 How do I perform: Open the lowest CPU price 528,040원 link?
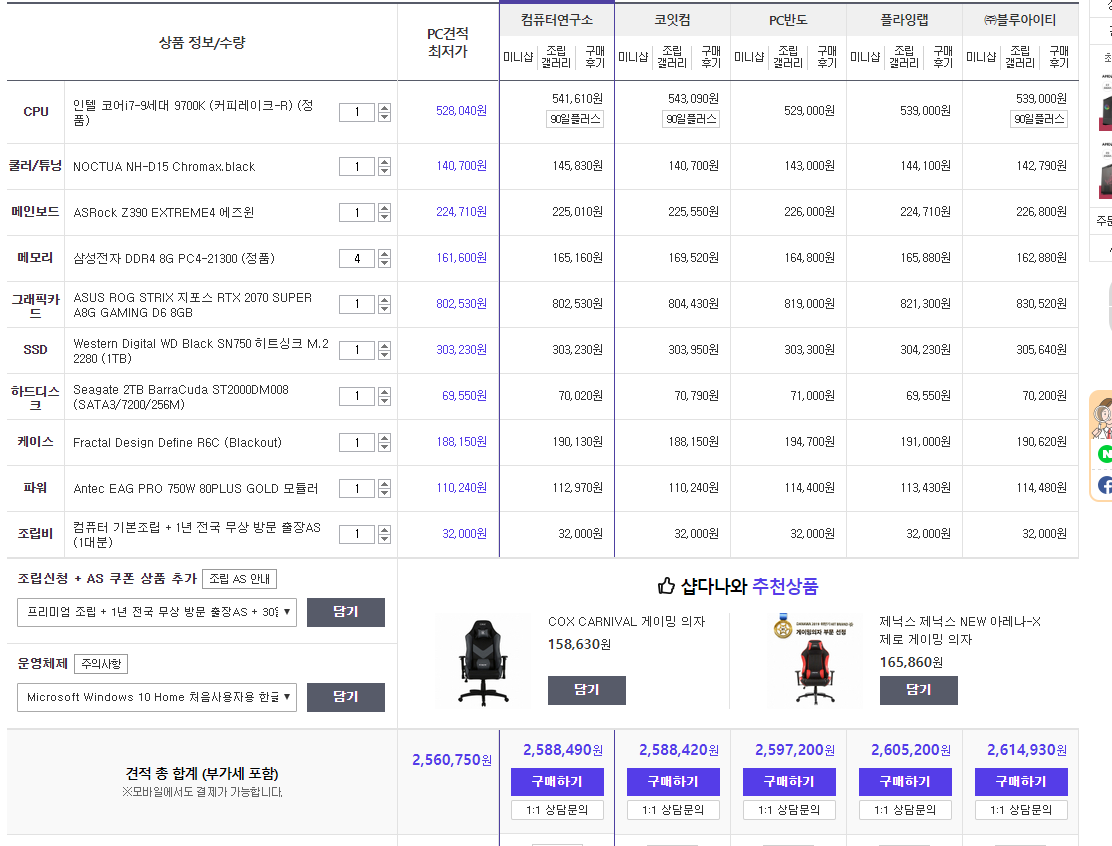(461, 111)
